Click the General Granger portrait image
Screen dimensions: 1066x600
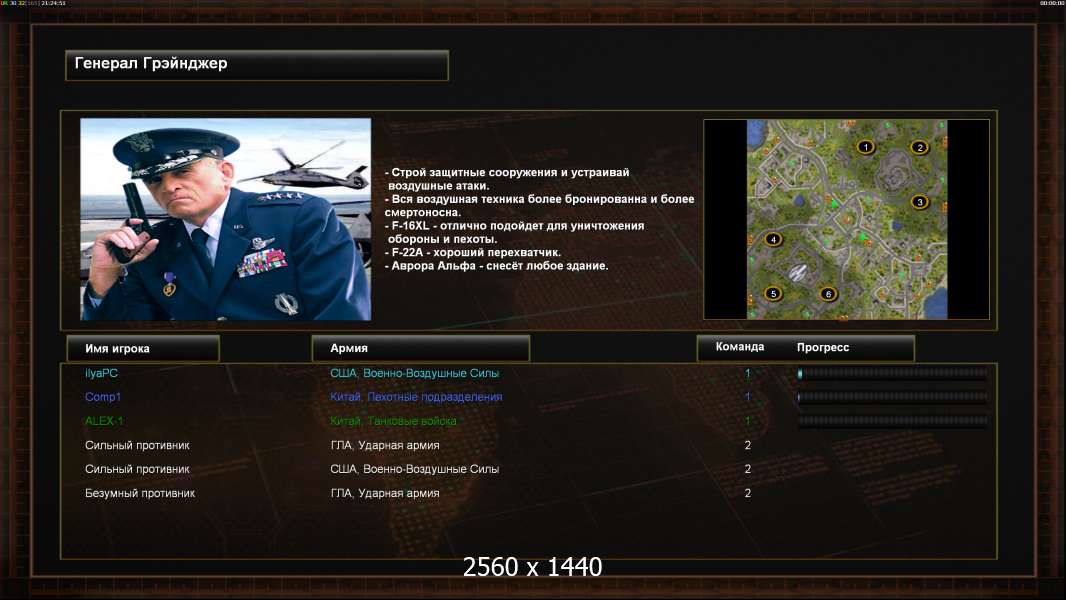coord(226,219)
